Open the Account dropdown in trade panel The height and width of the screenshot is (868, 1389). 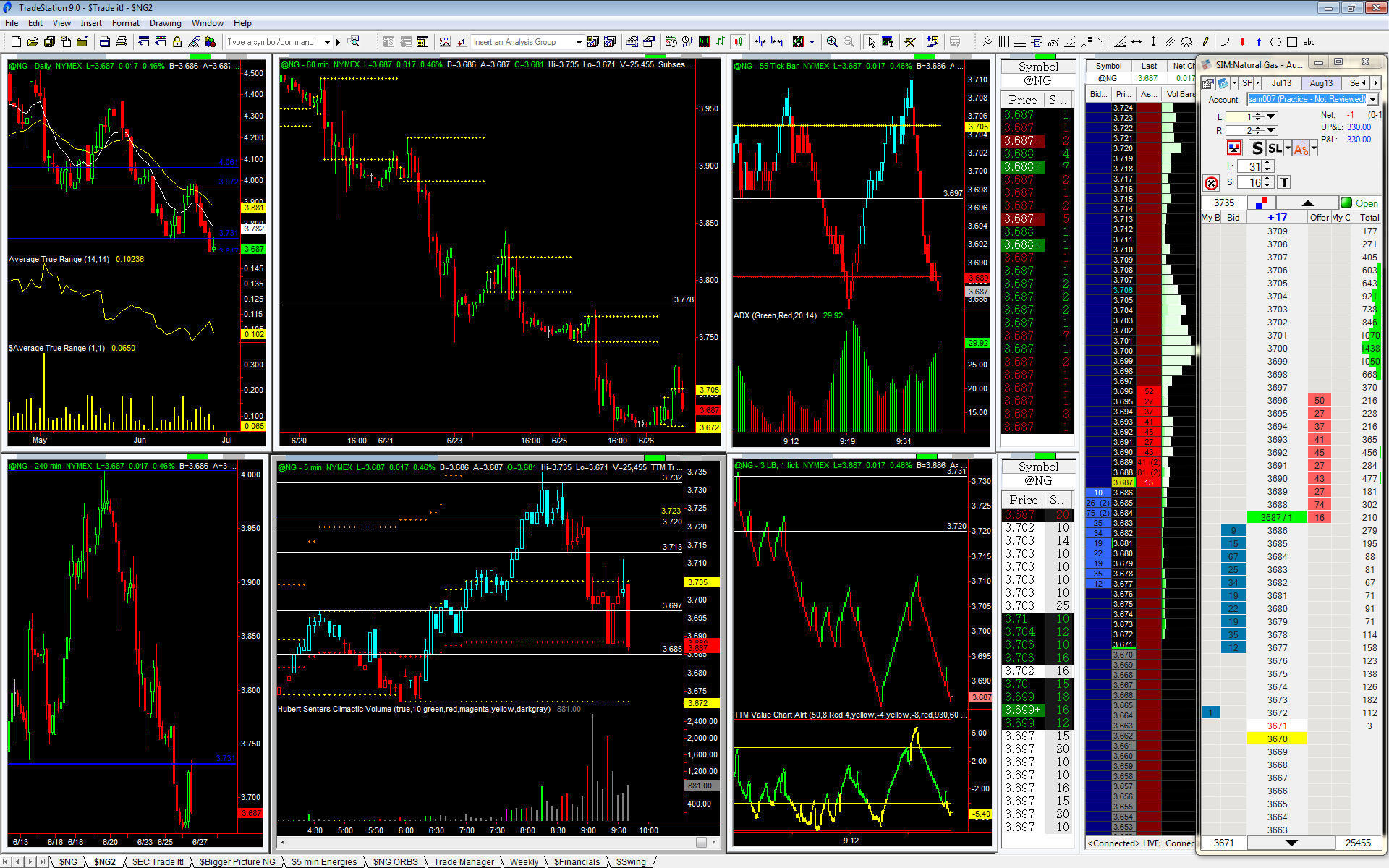pos(1373,100)
